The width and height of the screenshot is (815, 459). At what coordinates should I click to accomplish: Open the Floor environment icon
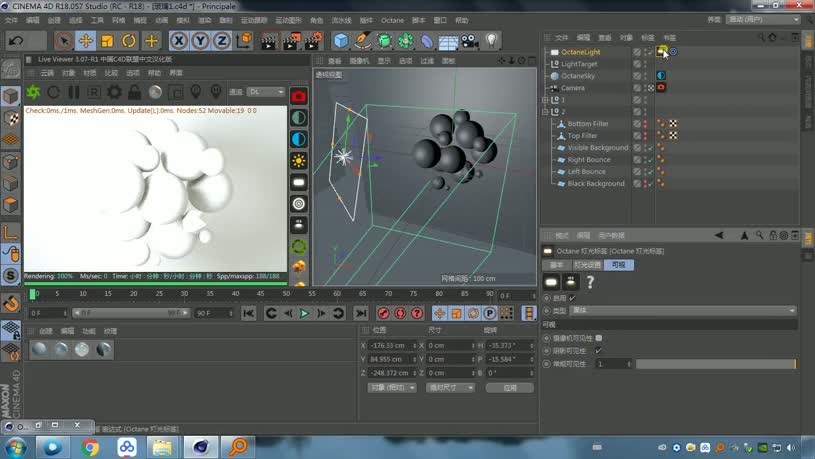click(x=448, y=42)
